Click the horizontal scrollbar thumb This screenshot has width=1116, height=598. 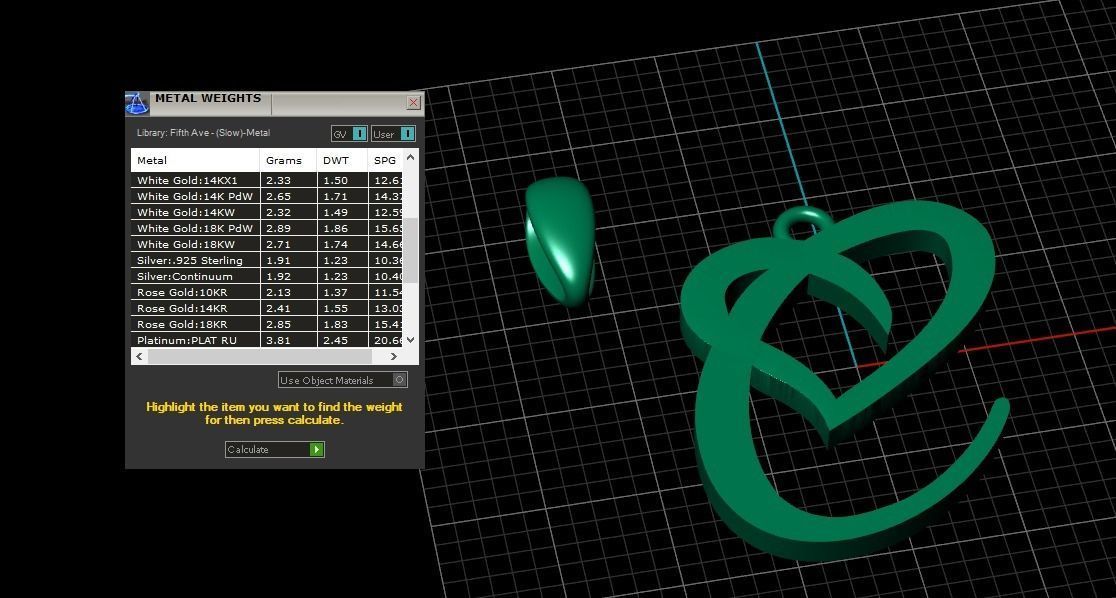pyautogui.click(x=260, y=356)
